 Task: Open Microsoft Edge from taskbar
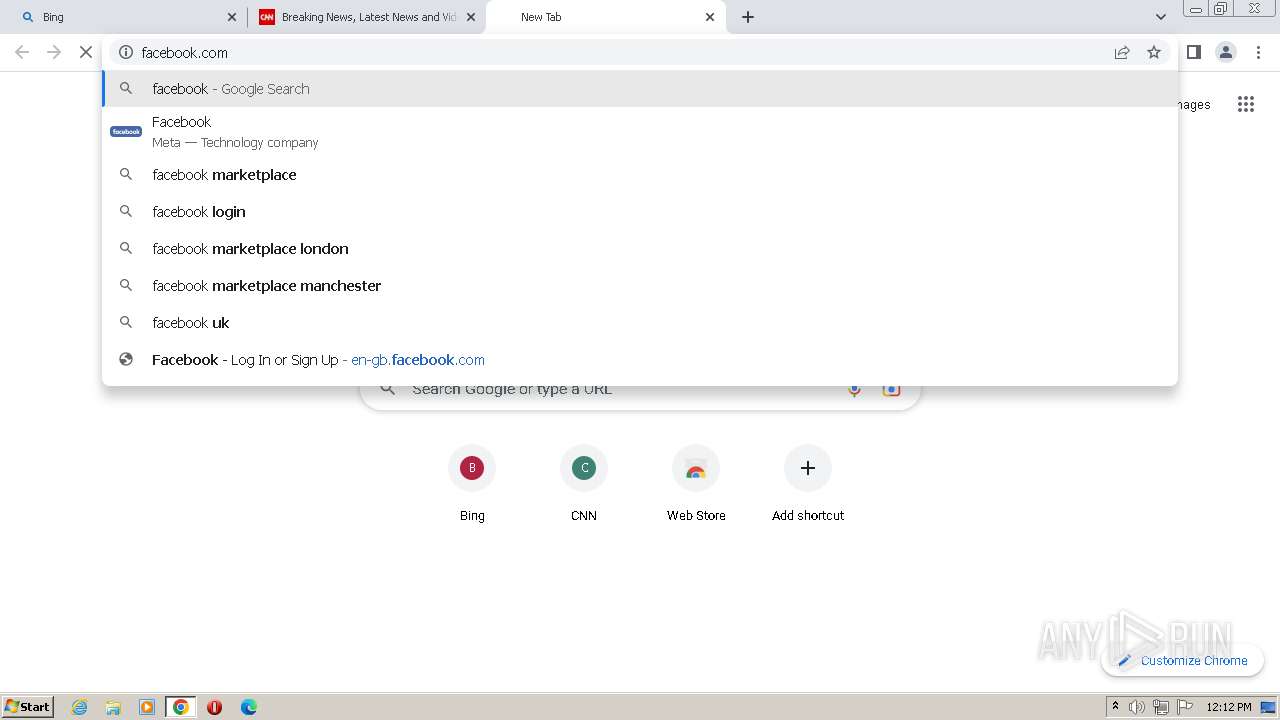click(249, 707)
